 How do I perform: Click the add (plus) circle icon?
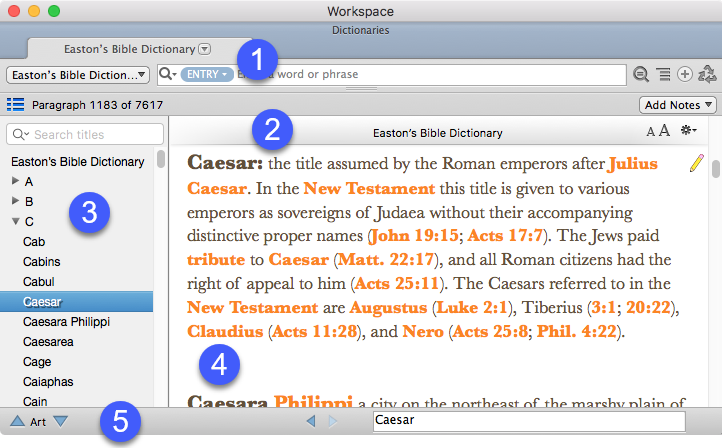[685, 75]
